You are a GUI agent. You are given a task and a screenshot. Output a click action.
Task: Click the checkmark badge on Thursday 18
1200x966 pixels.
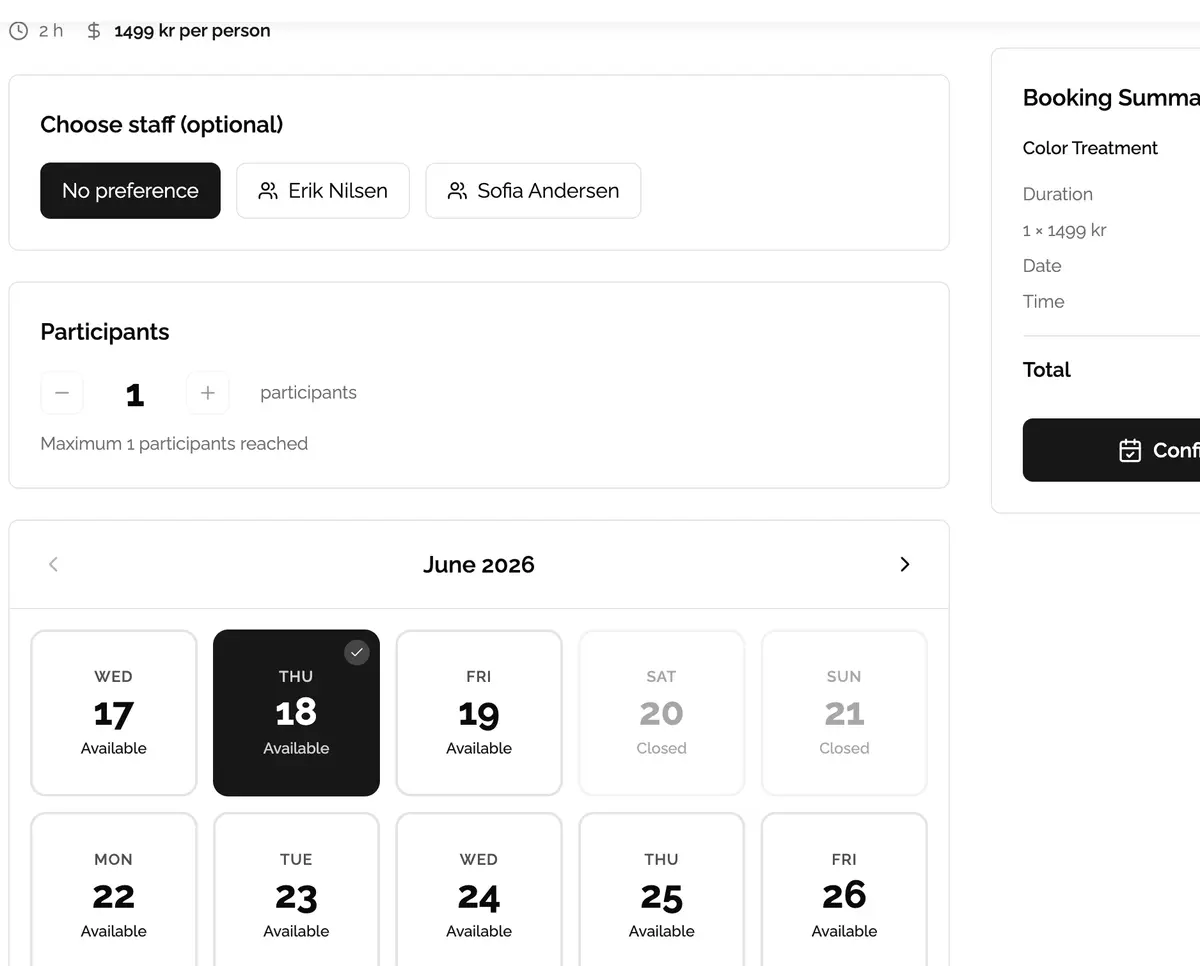(x=357, y=653)
